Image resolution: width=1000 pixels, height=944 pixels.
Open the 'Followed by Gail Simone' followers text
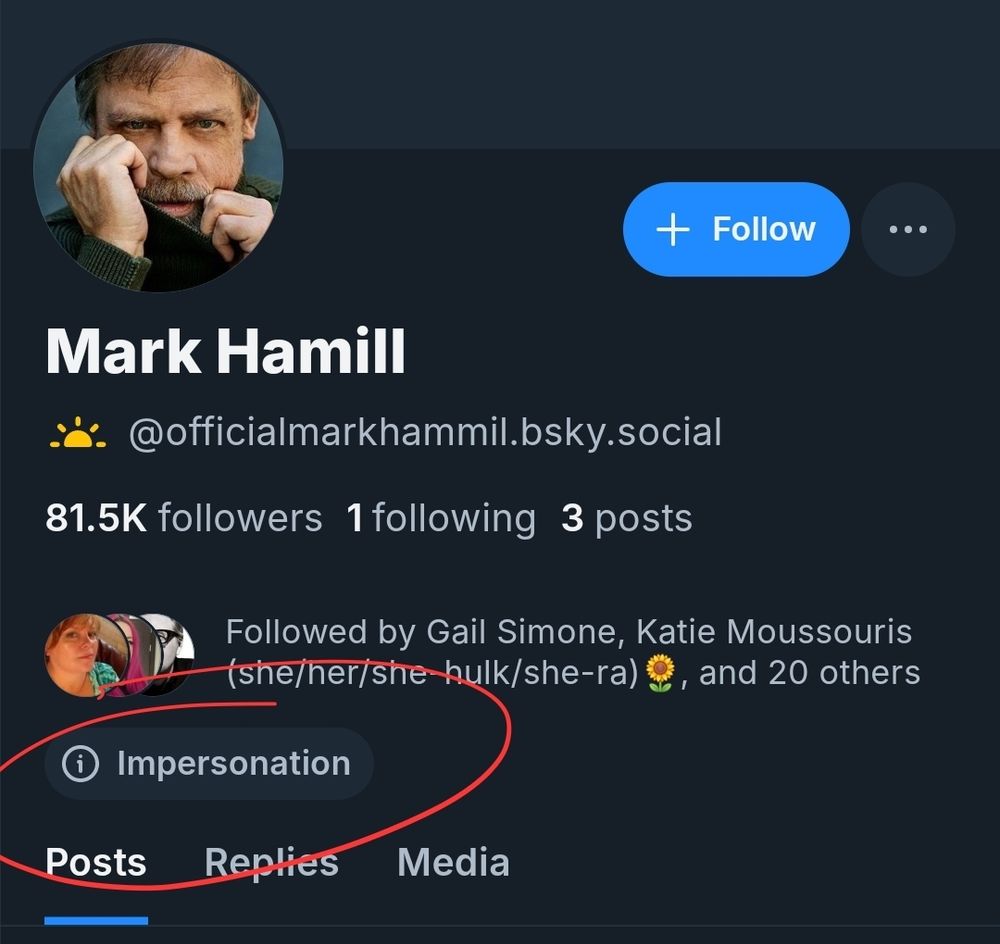[x=573, y=653]
